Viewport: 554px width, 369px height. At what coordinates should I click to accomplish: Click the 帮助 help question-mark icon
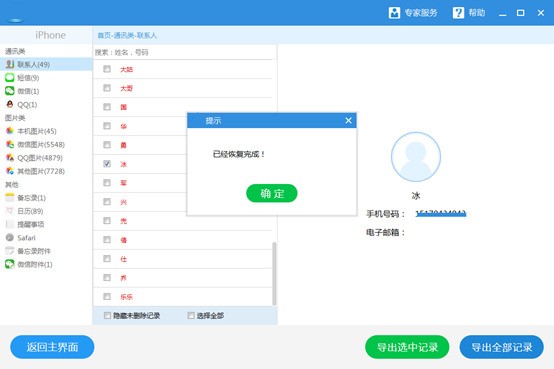coord(458,13)
